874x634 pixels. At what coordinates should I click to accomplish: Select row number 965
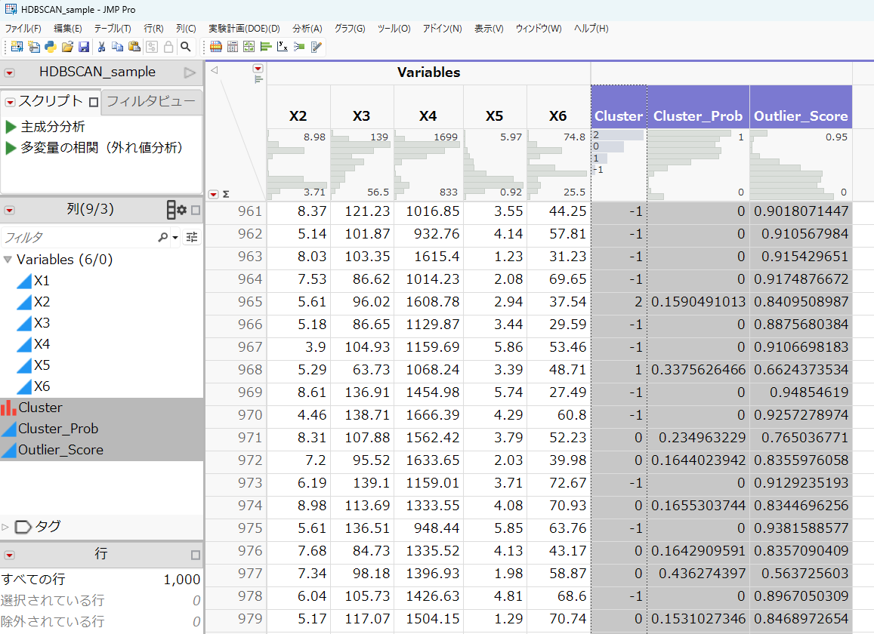click(x=249, y=302)
